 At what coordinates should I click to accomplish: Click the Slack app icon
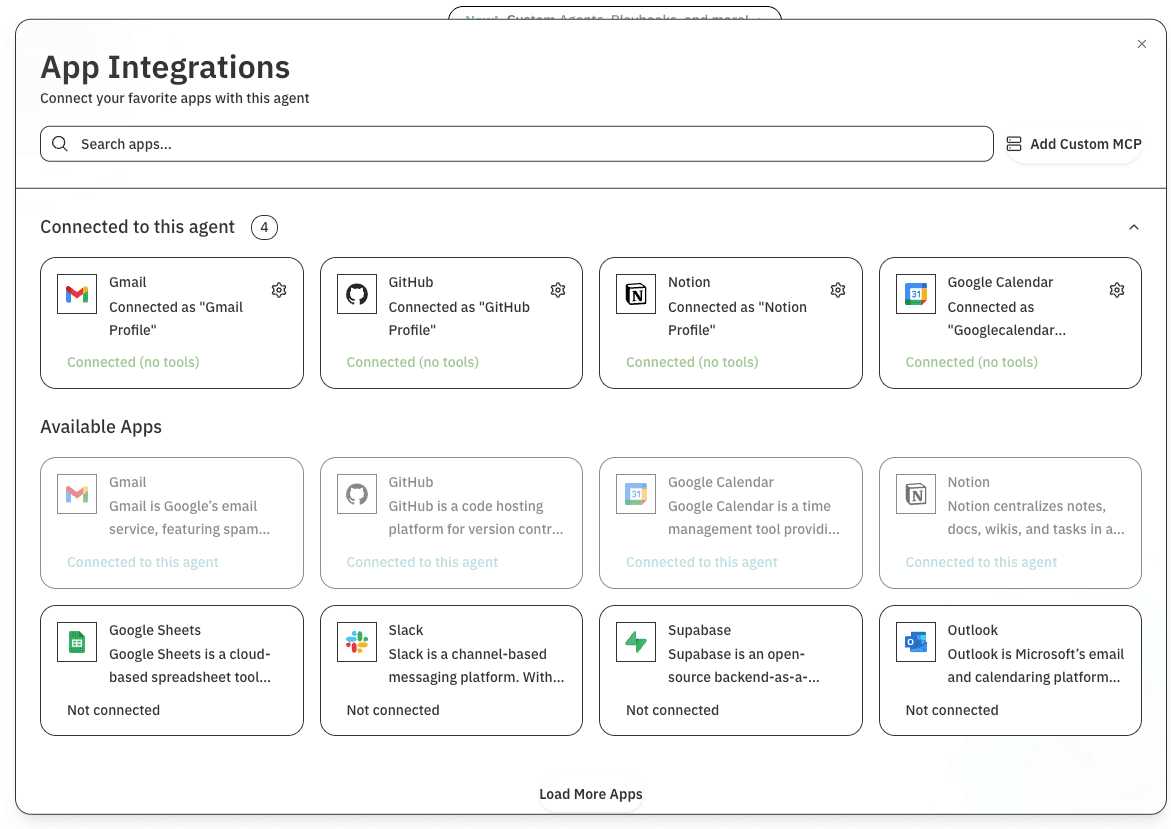click(x=356, y=642)
